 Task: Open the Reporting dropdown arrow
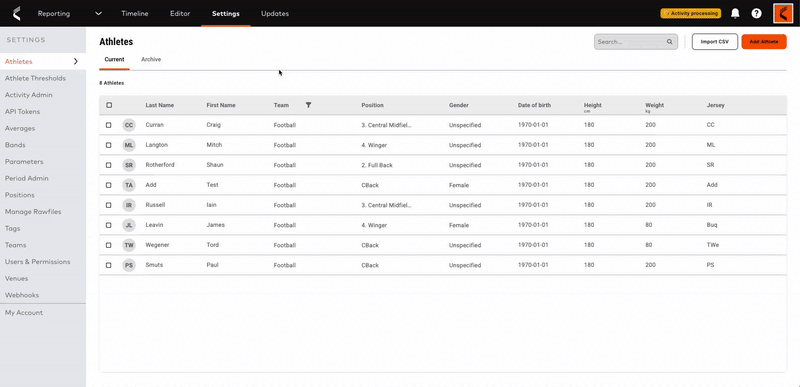point(98,14)
